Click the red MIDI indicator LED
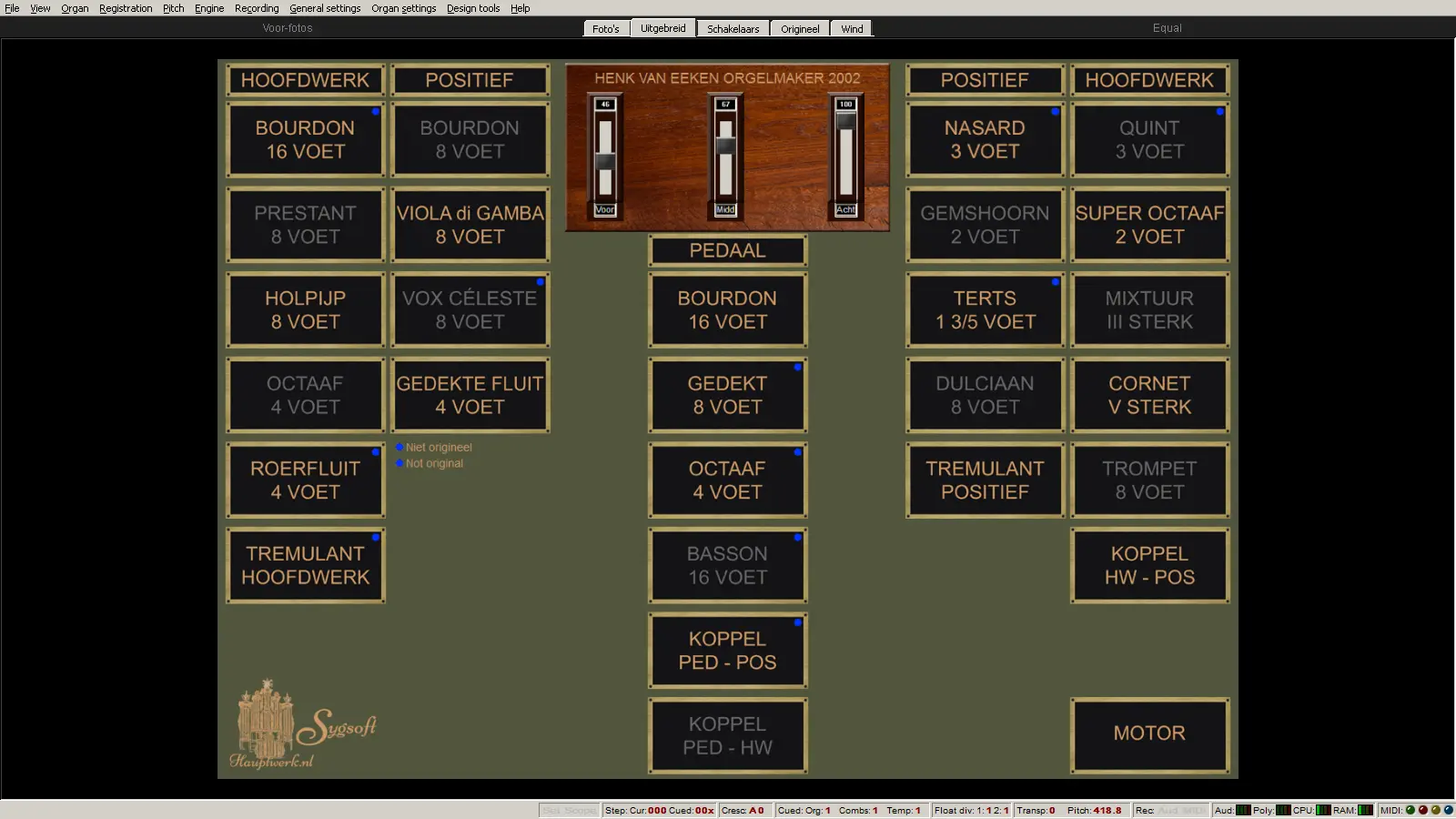This screenshot has height=819, width=1456. coord(1423,810)
